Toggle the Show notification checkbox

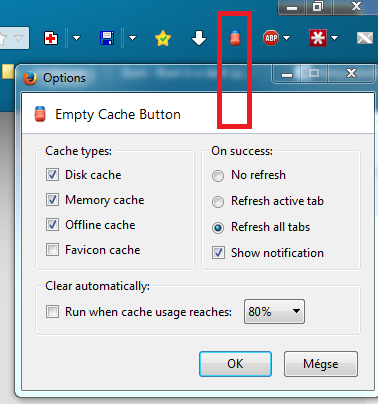[x=218, y=252]
